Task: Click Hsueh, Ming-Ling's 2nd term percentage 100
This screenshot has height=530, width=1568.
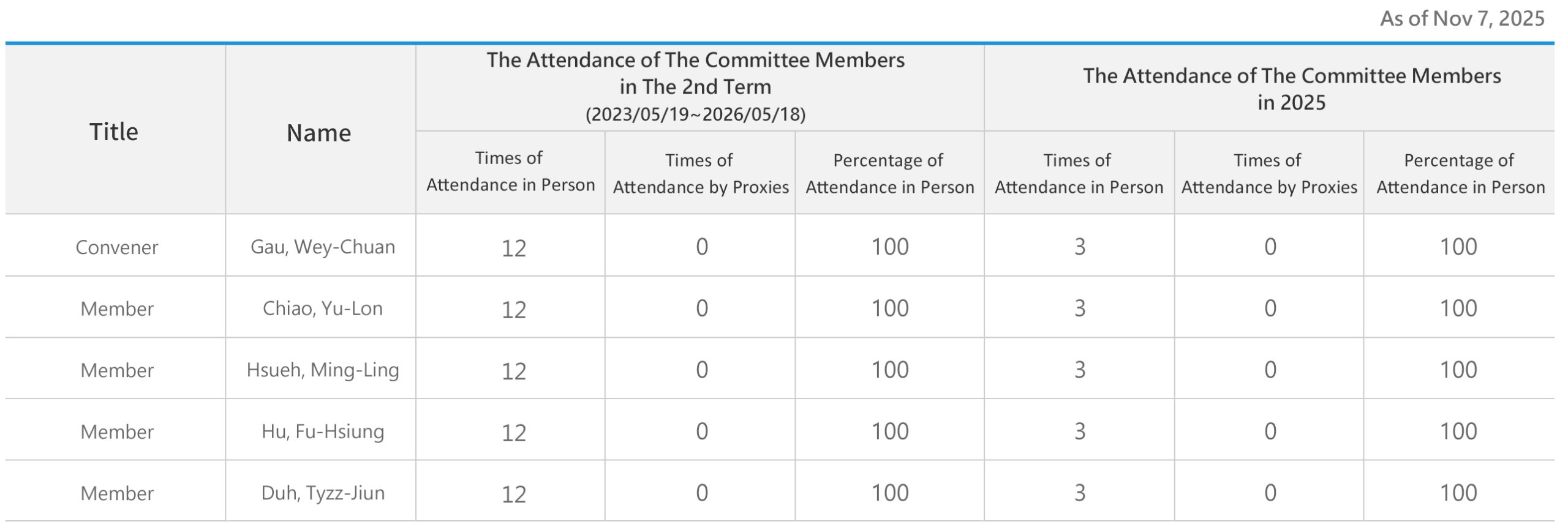Action: point(890,370)
